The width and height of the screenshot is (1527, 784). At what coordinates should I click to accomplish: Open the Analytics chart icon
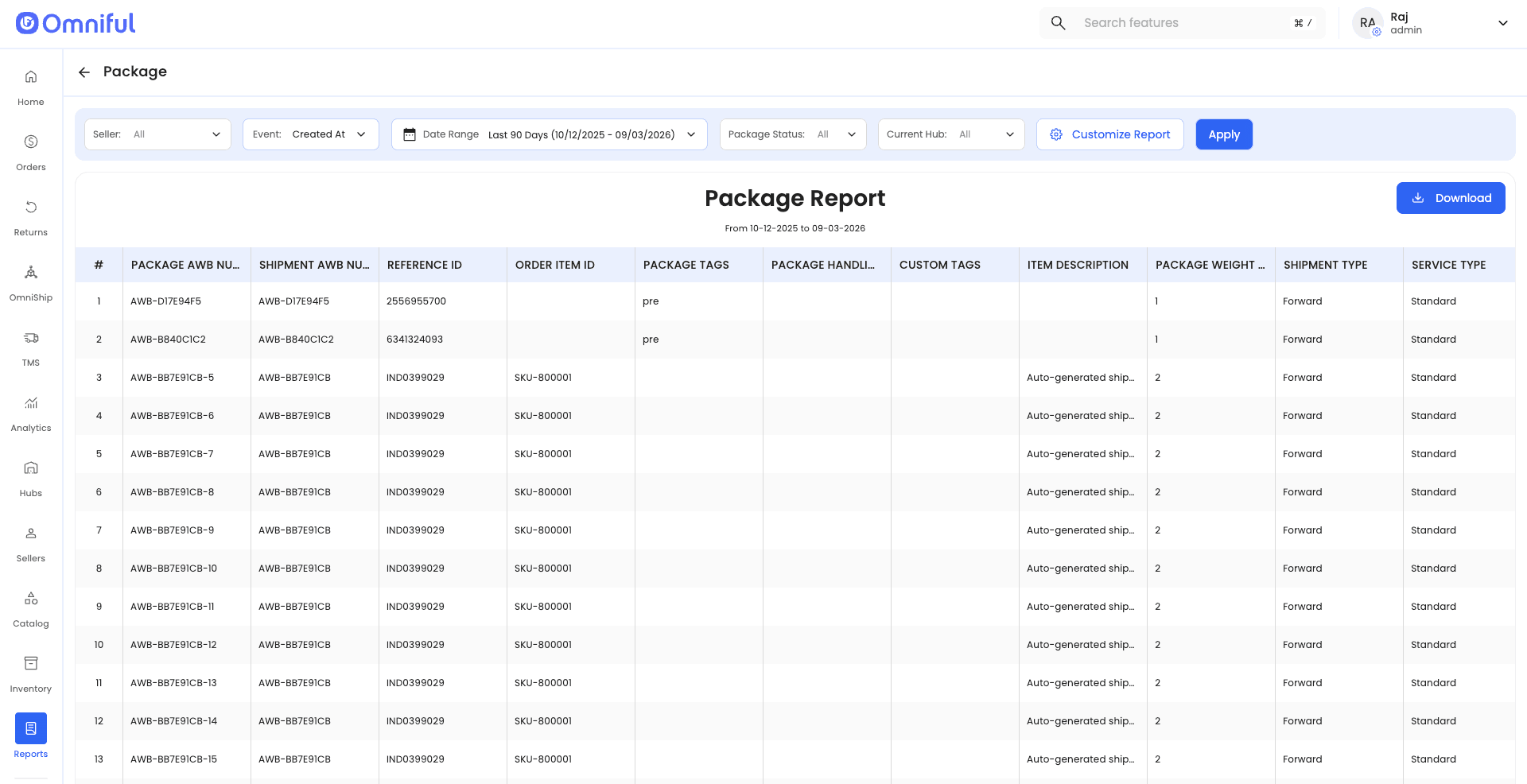31,403
